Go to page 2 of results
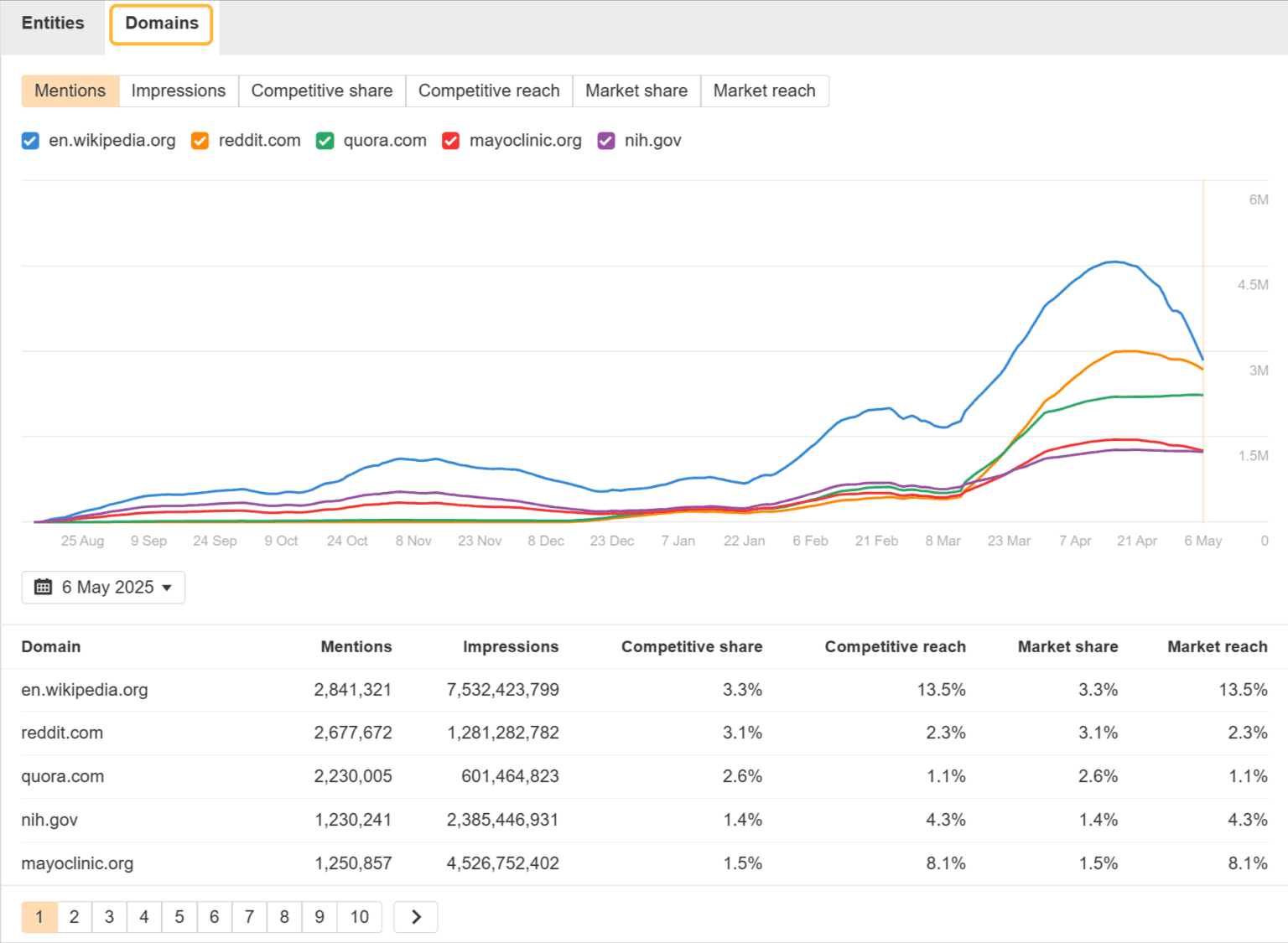Screen dimensions: 1288x943 75,917
